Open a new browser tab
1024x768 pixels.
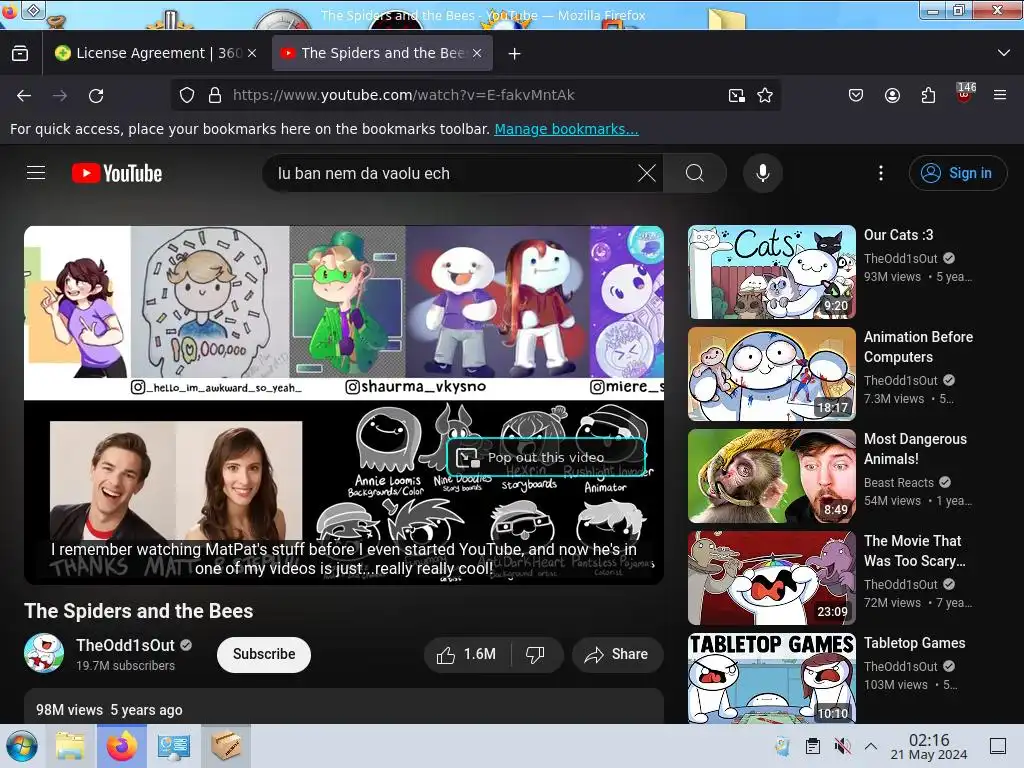click(x=515, y=54)
